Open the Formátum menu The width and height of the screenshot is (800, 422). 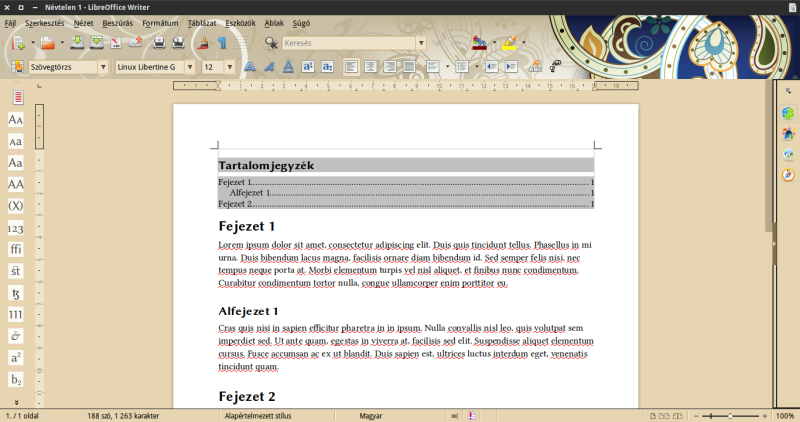click(x=160, y=23)
